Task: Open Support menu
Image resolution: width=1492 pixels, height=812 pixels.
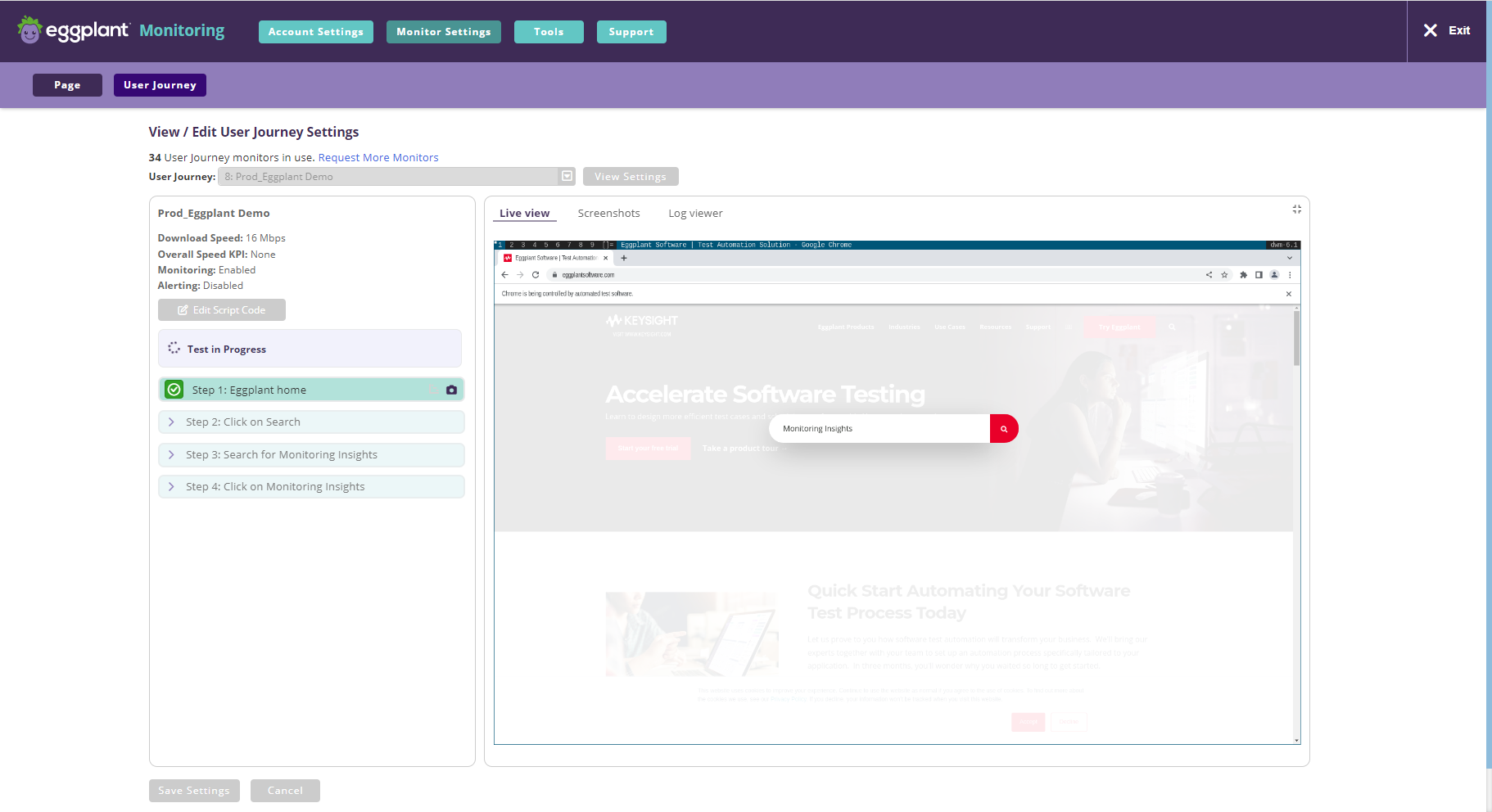Action: (631, 32)
